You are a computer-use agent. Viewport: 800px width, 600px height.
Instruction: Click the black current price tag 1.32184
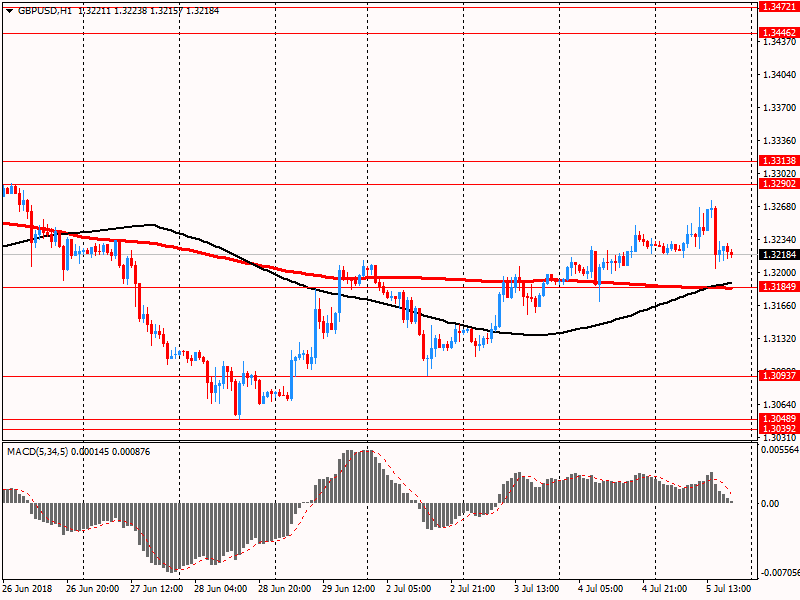click(779, 254)
